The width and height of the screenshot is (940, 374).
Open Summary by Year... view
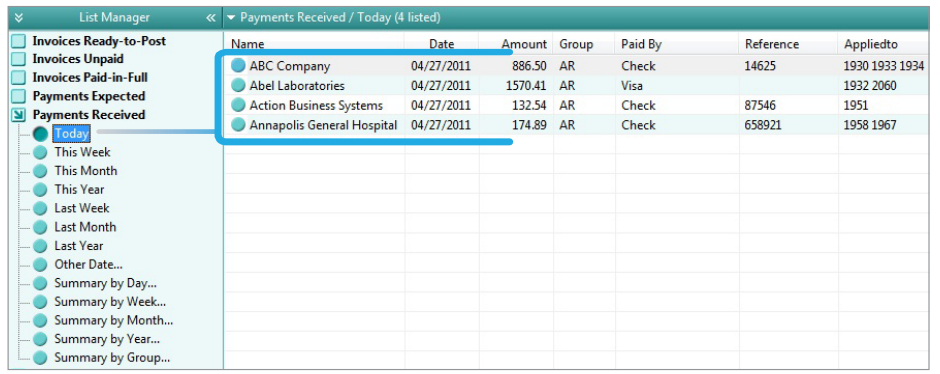(107, 339)
